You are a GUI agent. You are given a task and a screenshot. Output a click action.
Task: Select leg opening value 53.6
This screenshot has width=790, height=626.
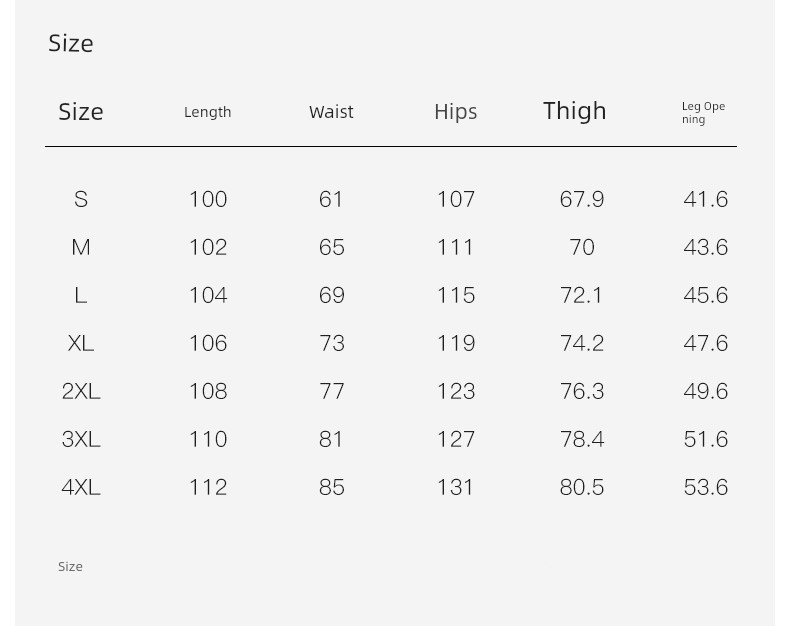tap(705, 487)
